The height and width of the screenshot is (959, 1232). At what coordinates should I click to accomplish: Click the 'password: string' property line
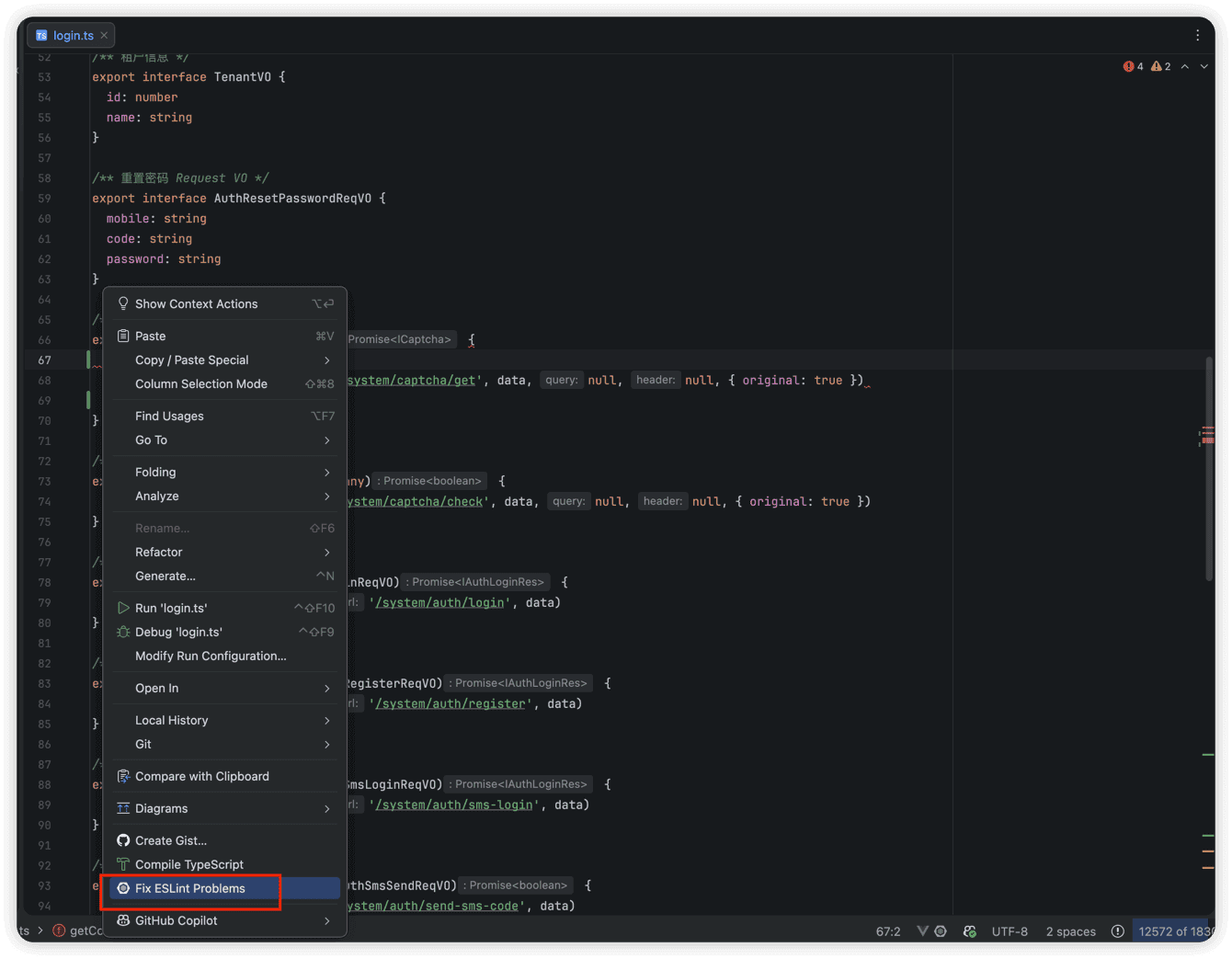pos(164,258)
